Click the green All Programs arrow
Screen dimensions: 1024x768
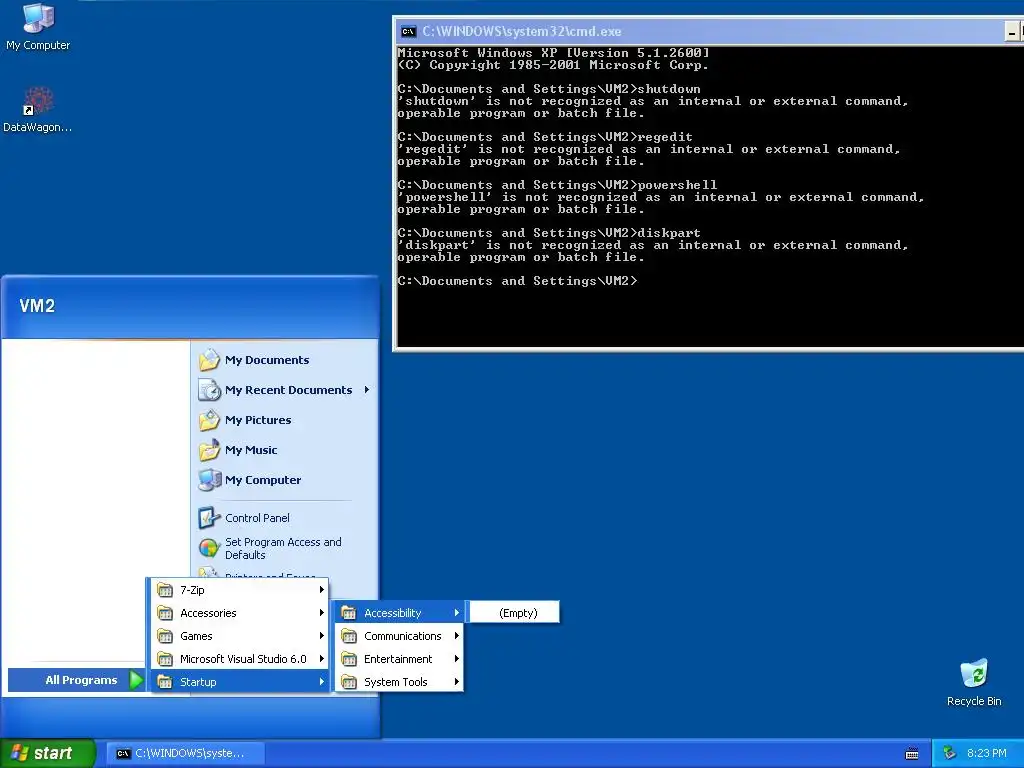[x=136, y=680]
